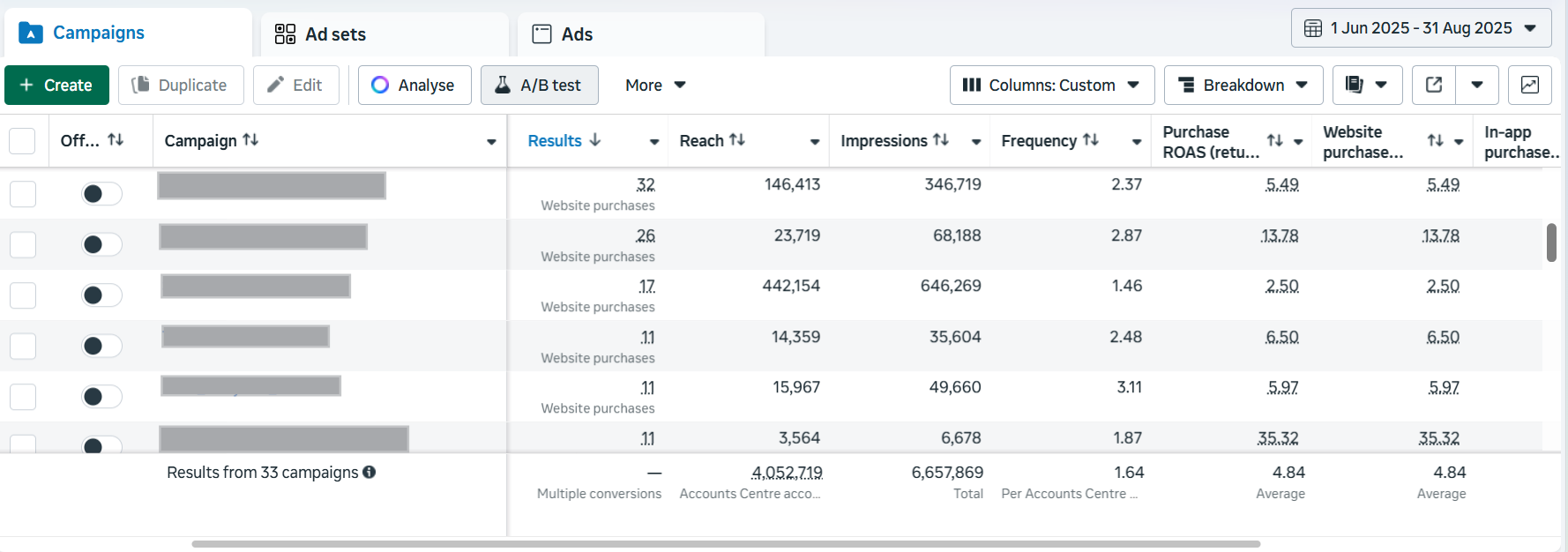Tick the select-all campaigns header checkbox
Screen dimensions: 1568x552
[x=22, y=141]
